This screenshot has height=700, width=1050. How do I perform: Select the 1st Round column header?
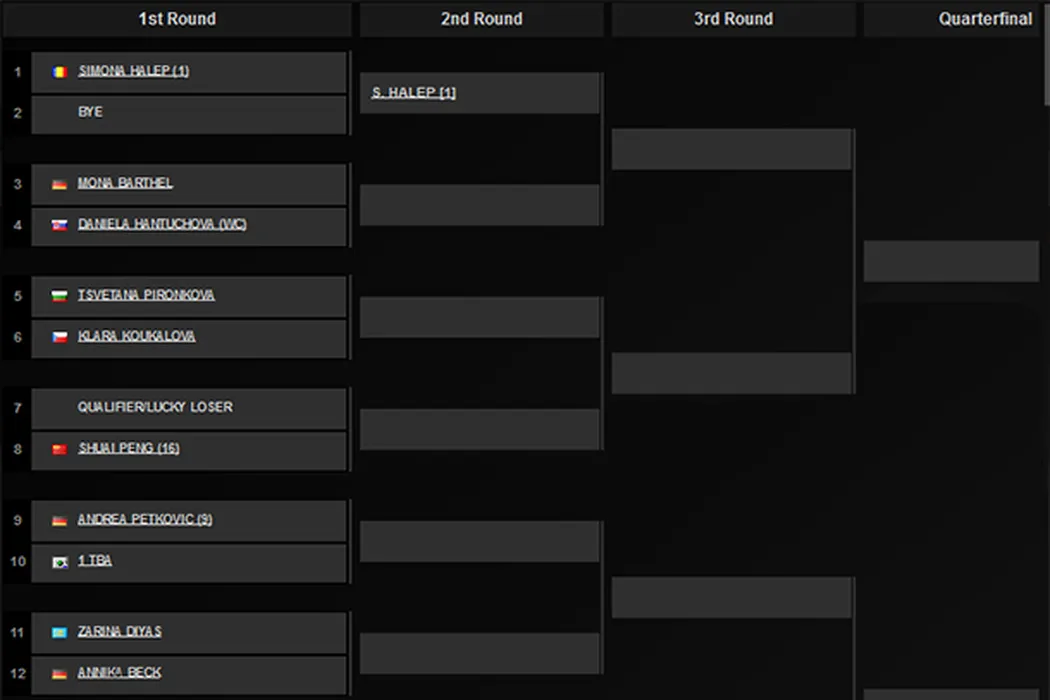point(177,19)
